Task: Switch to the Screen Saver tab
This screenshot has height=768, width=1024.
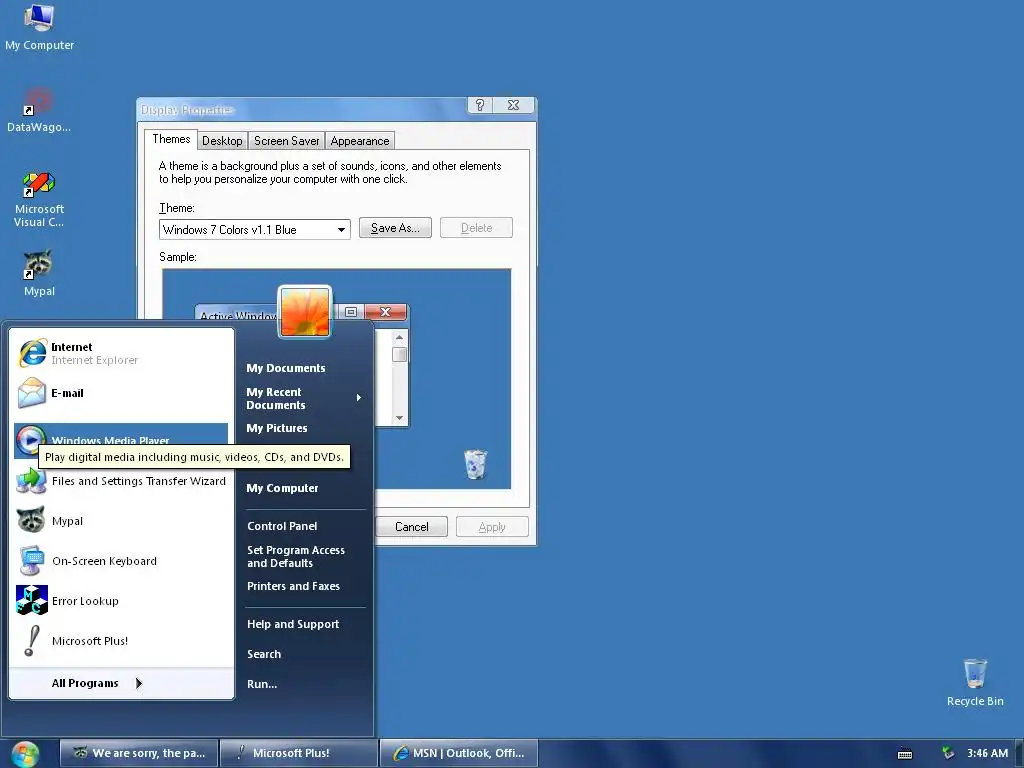Action: [x=287, y=141]
